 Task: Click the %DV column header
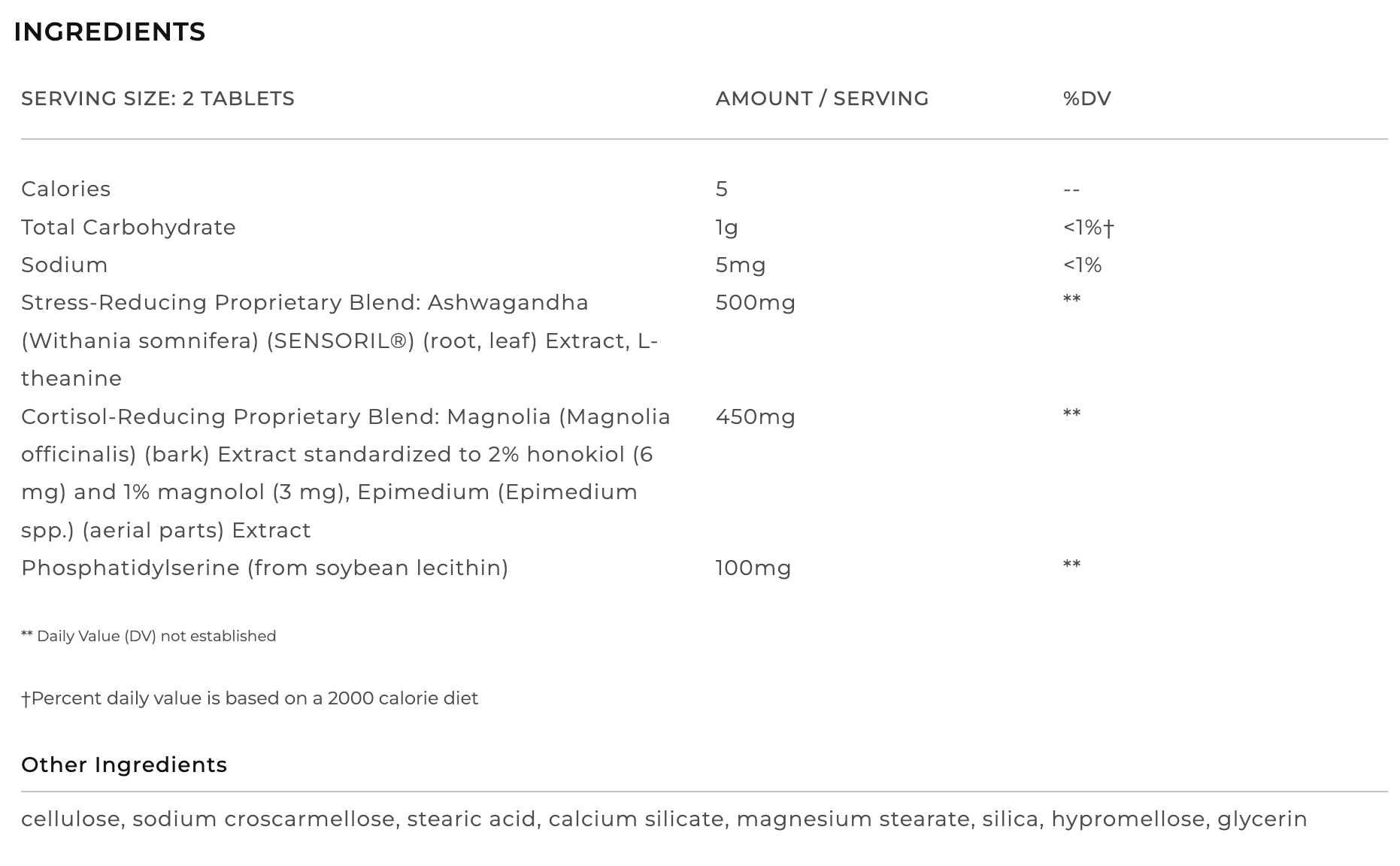[x=1086, y=98]
